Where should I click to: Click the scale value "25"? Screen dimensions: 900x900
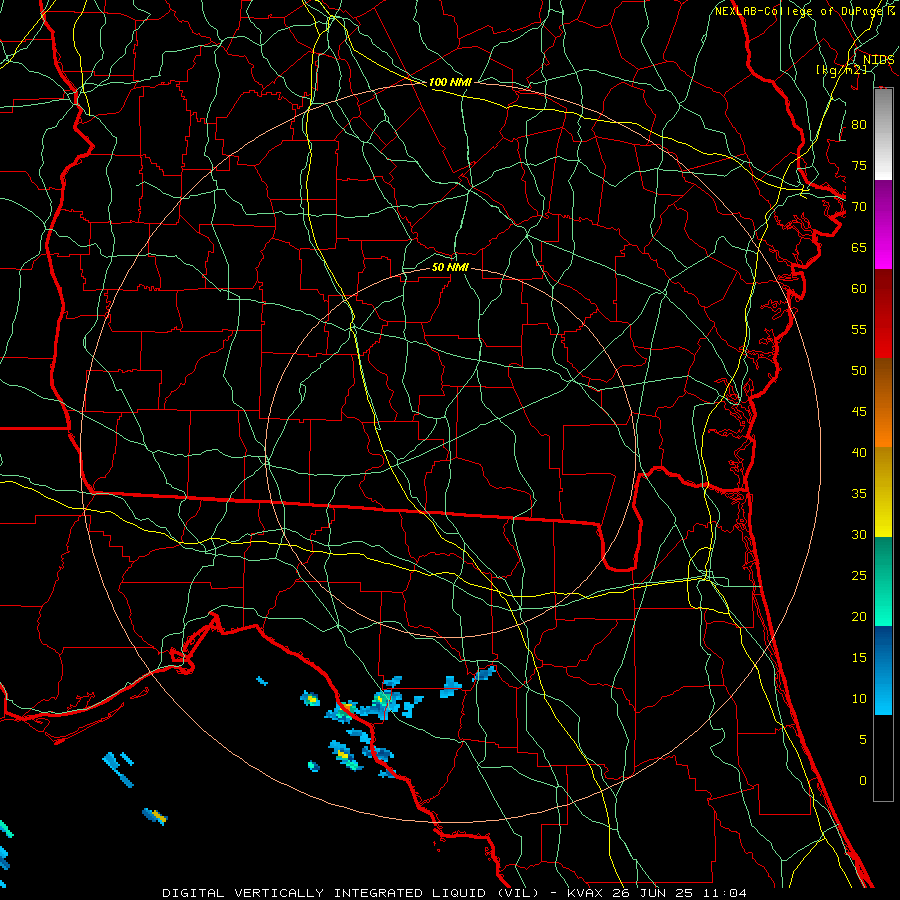(859, 575)
